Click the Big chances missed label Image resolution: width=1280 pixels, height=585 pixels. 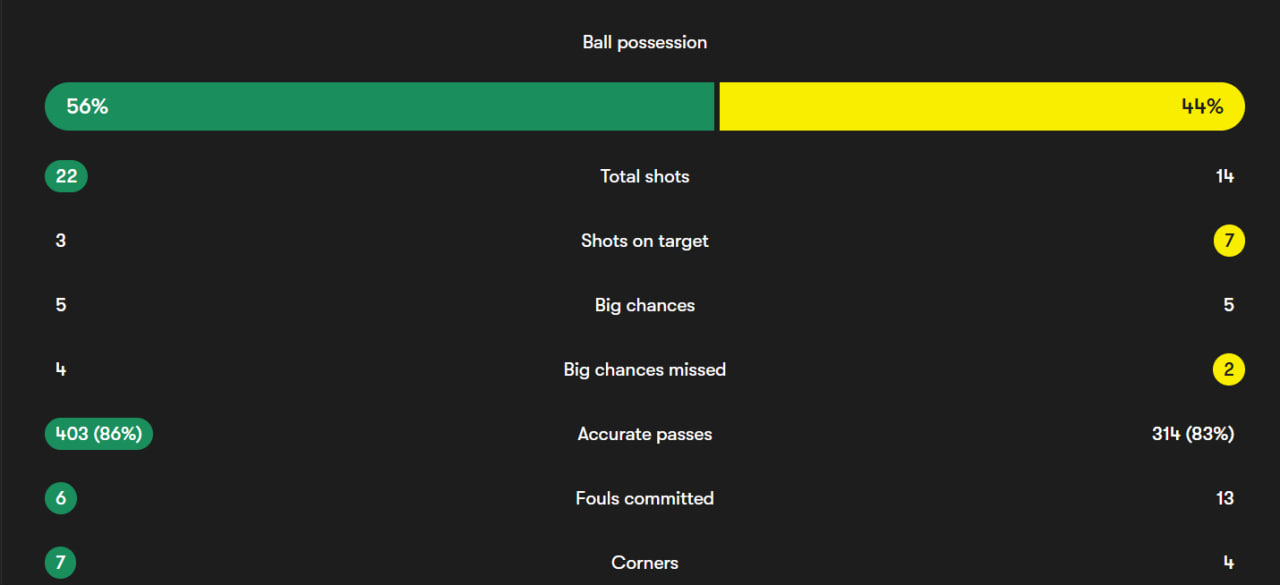click(645, 370)
